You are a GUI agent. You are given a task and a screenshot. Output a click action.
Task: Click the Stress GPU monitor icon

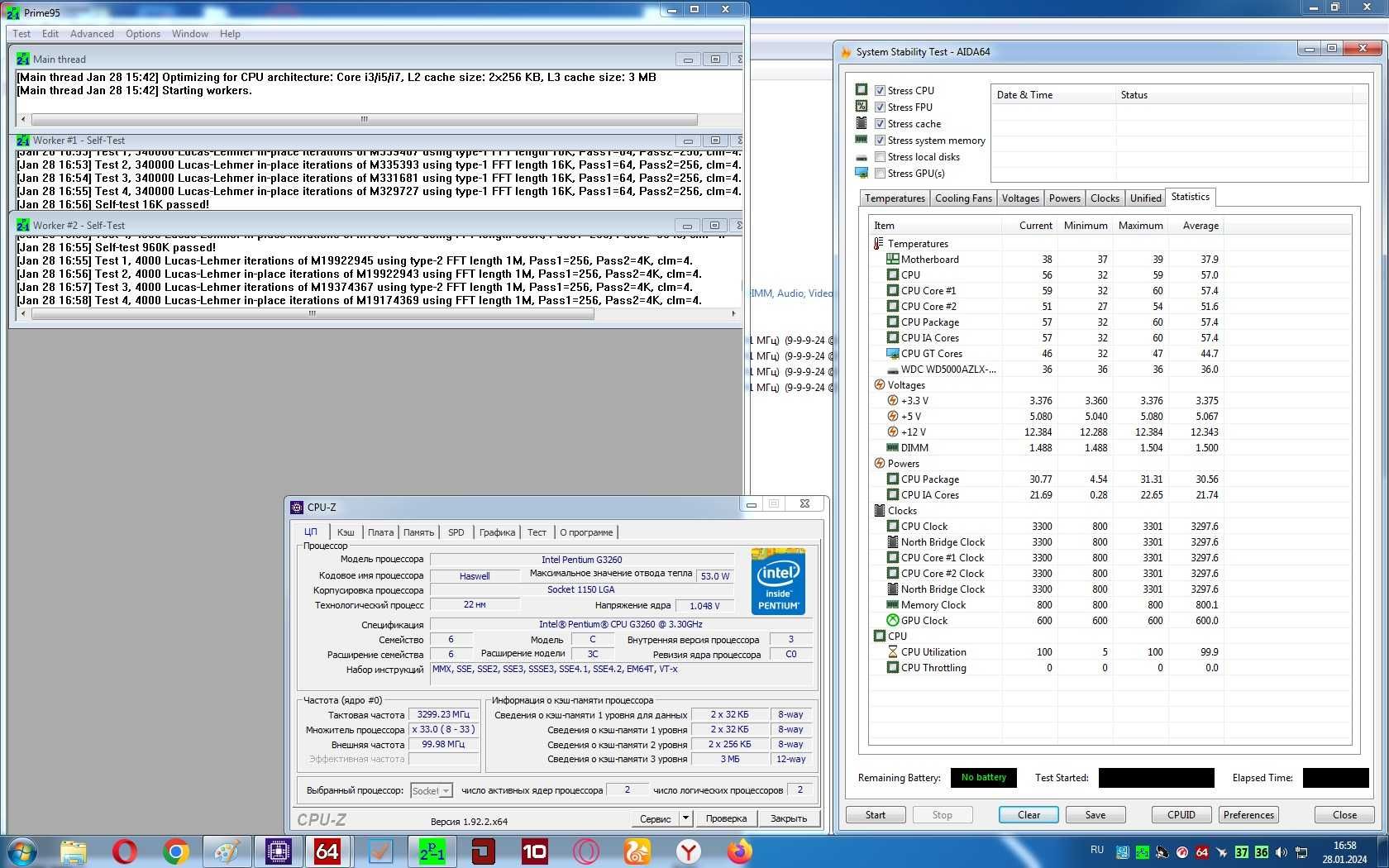(862, 173)
